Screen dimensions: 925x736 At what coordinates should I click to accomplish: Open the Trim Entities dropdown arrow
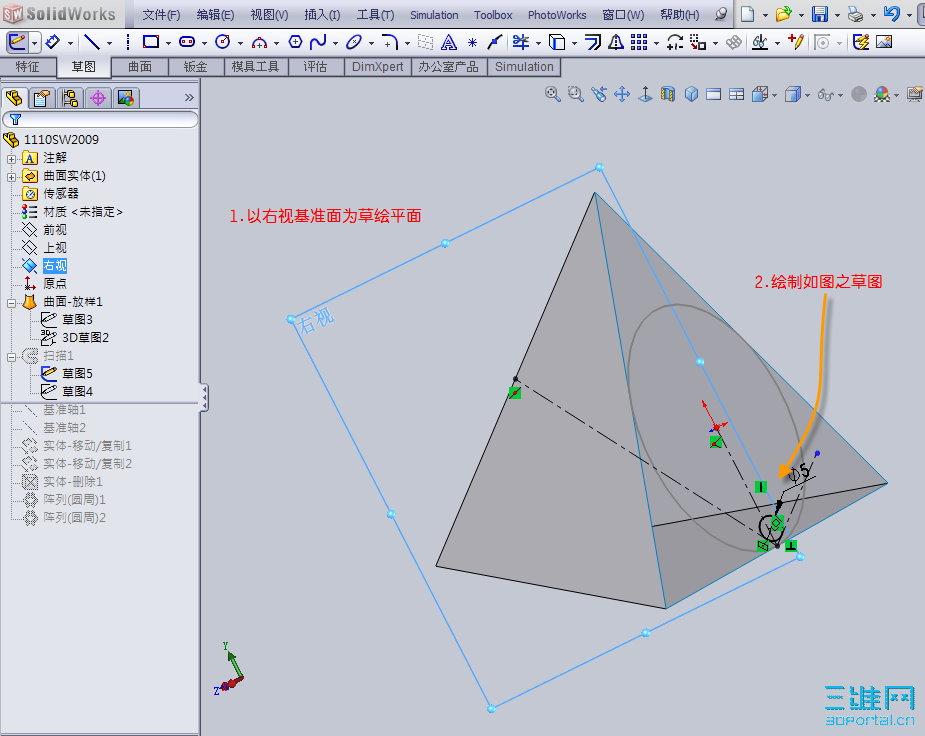(x=538, y=42)
